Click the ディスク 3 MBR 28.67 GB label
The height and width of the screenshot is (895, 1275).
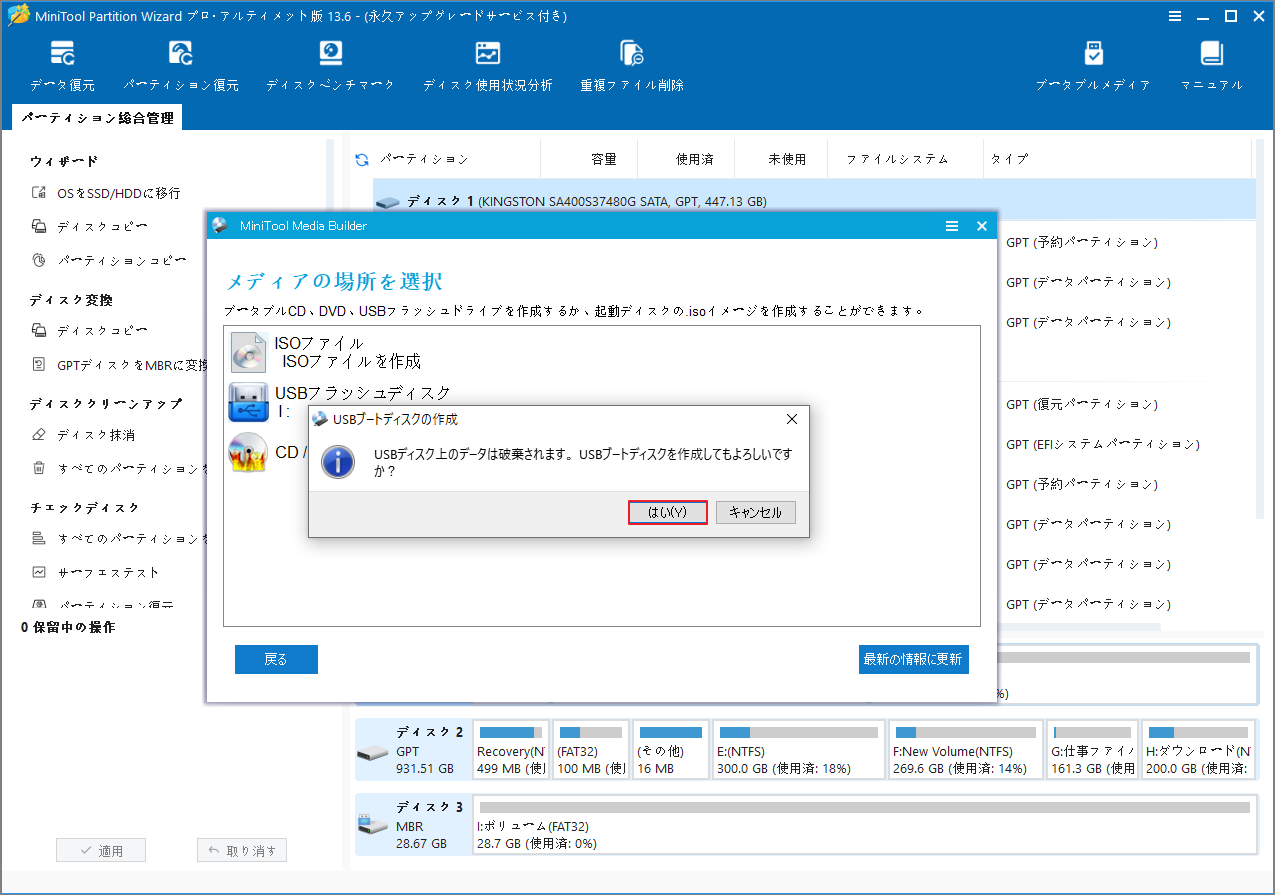[429, 825]
